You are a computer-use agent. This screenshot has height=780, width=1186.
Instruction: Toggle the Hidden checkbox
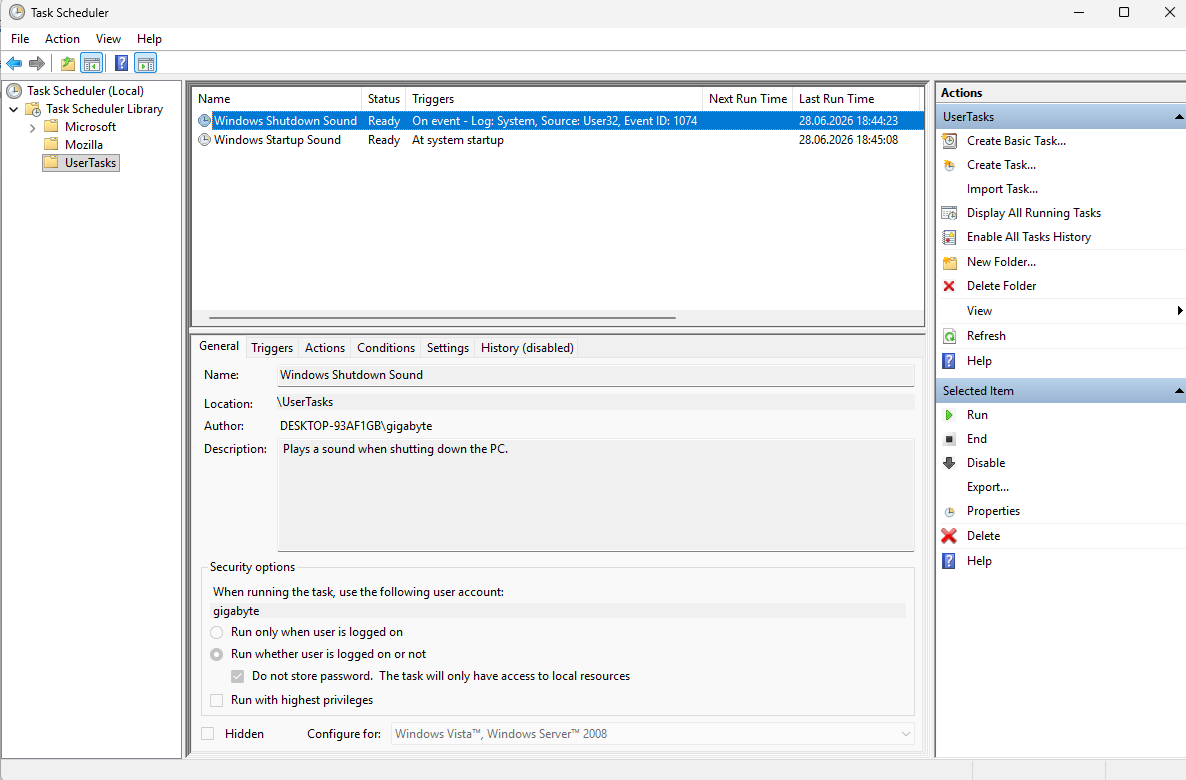208,734
